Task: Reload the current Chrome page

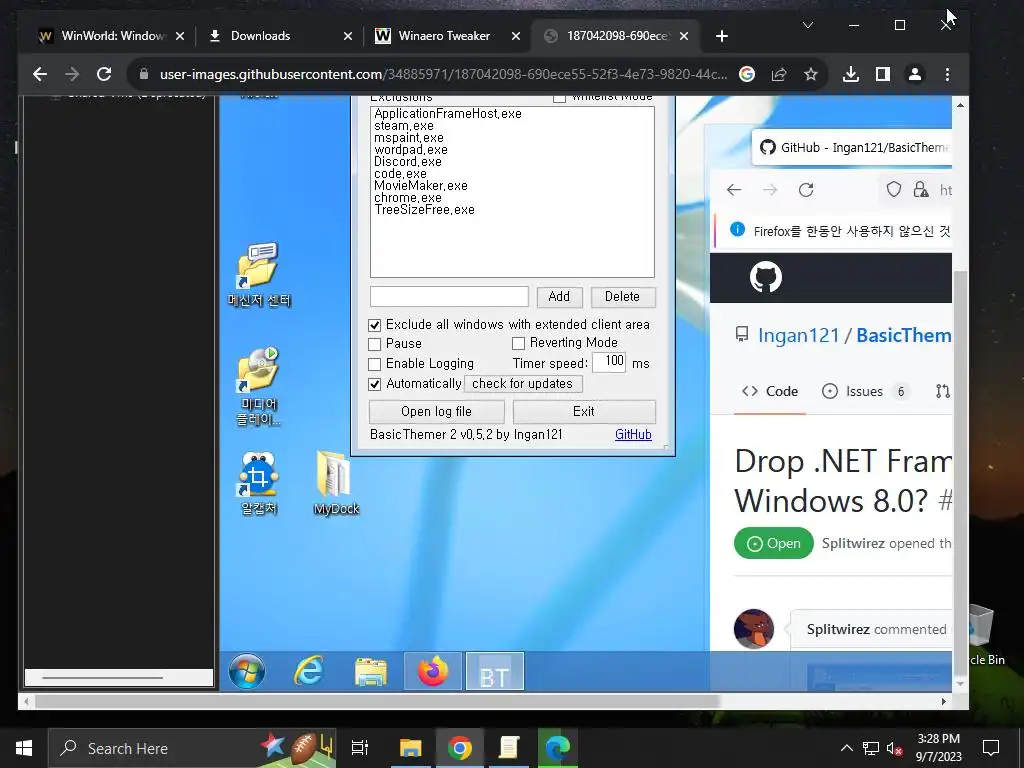Action: pyautogui.click(x=104, y=74)
